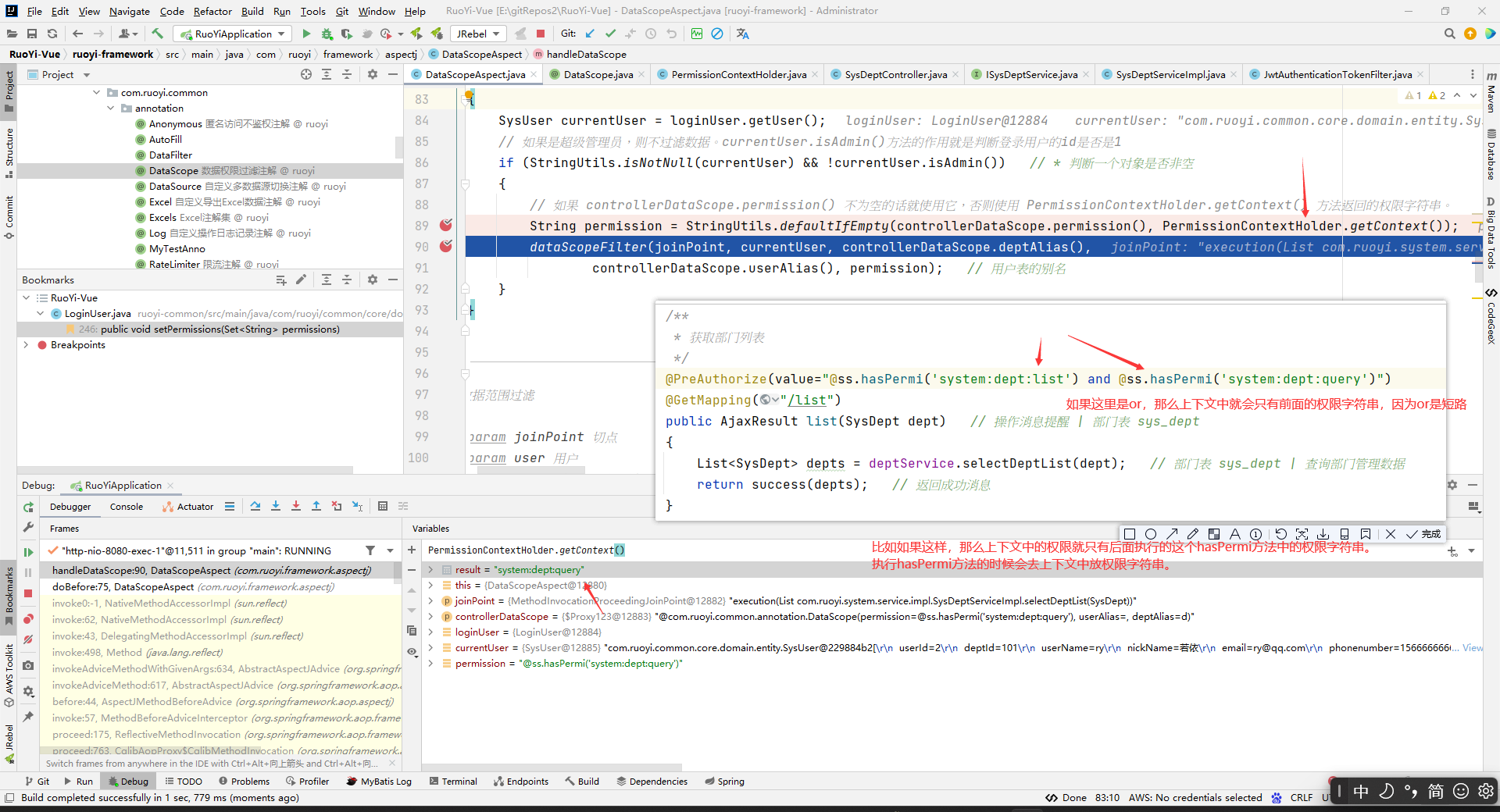Click the Run to Cursor icon

pyautogui.click(x=357, y=506)
